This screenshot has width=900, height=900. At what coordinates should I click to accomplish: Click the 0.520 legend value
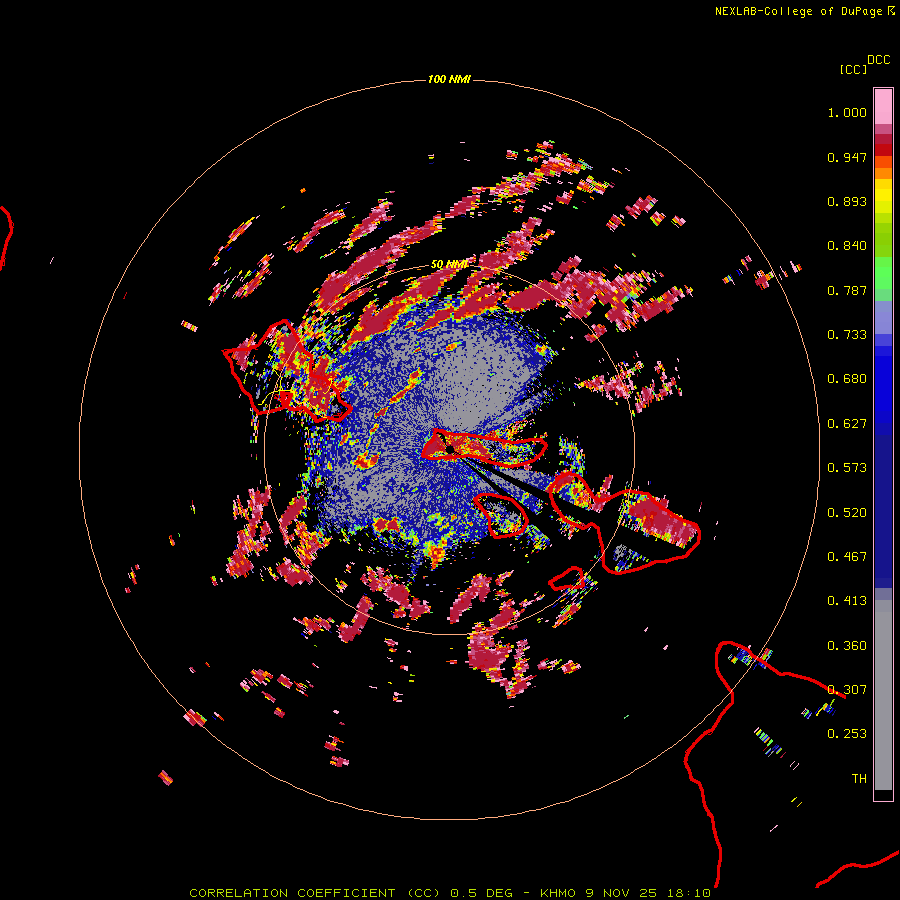847,513
